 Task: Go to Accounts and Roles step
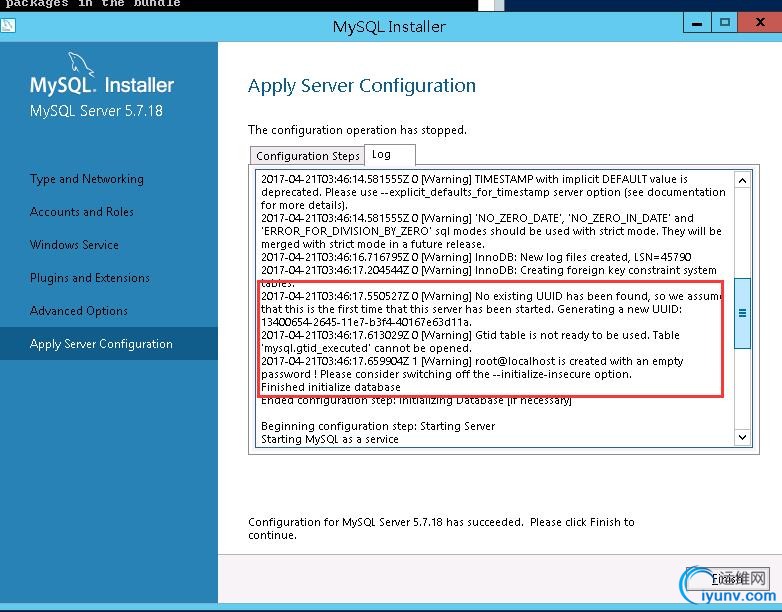click(x=82, y=211)
